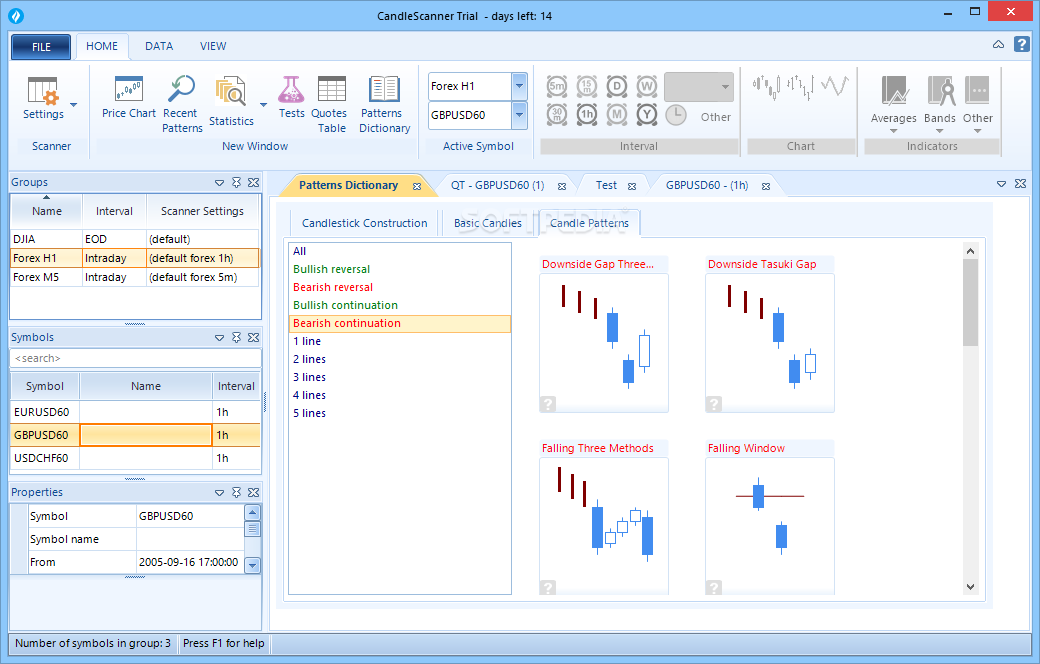
Task: Select the 30m interval icon
Action: pyautogui.click(x=557, y=115)
